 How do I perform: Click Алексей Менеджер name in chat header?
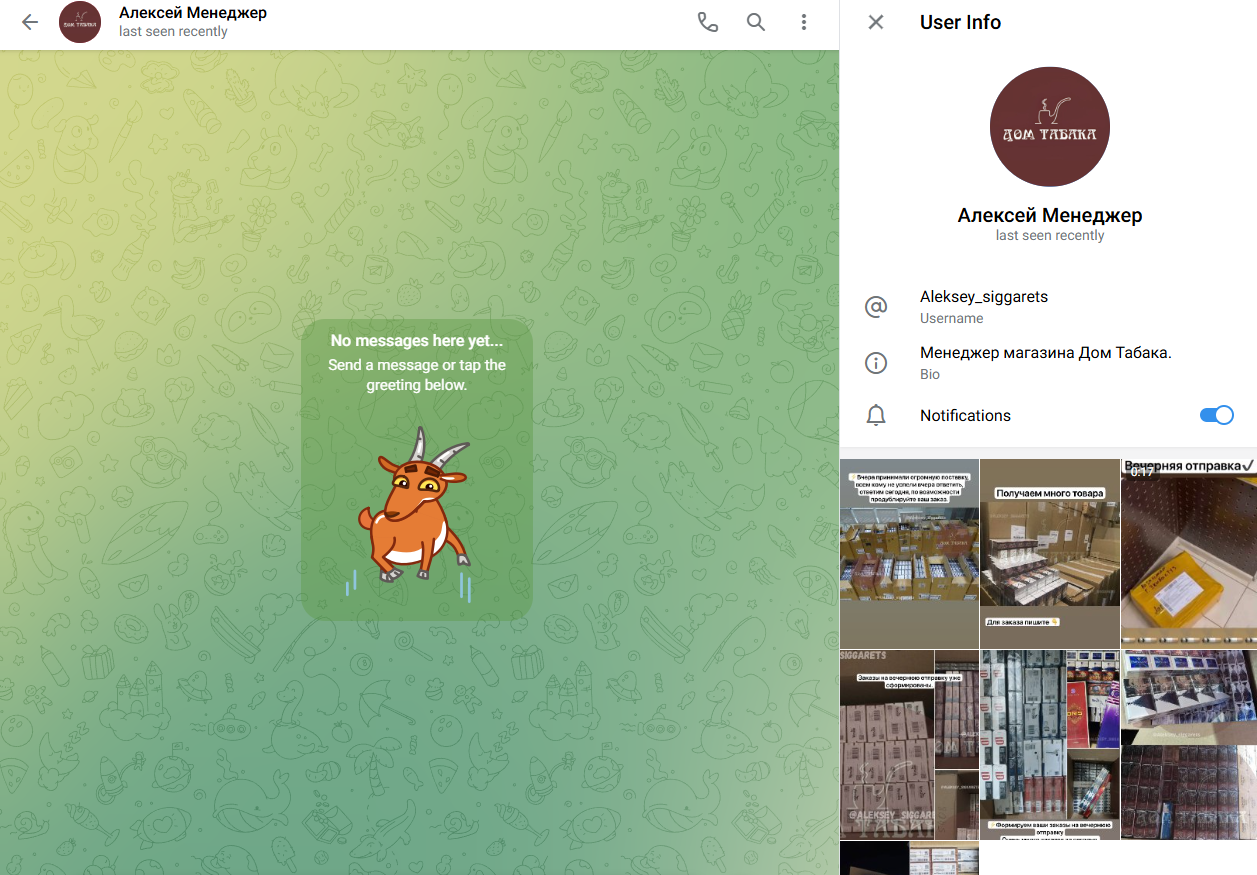tap(193, 13)
